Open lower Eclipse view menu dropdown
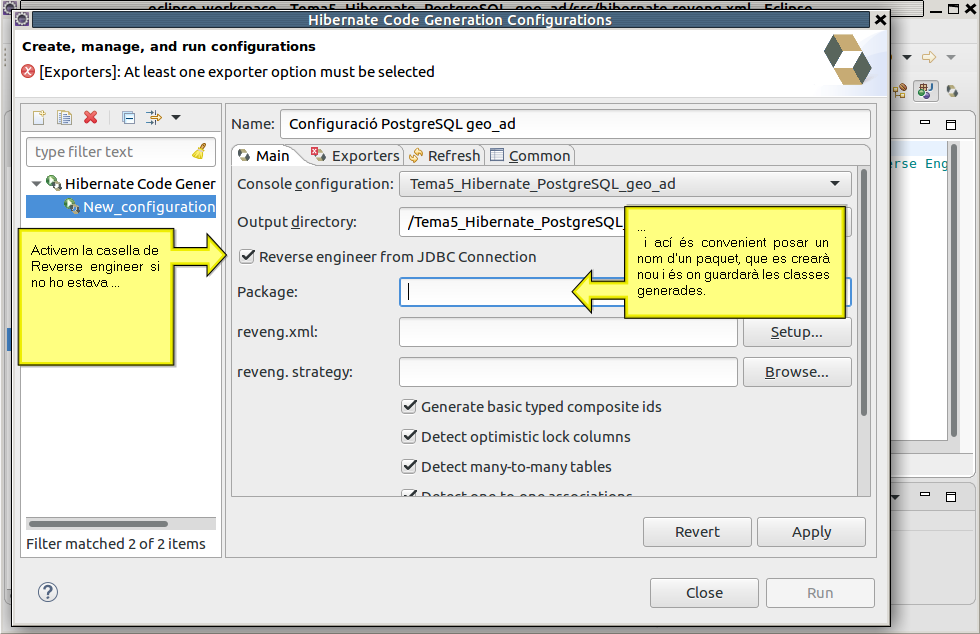 pyautogui.click(x=896, y=497)
